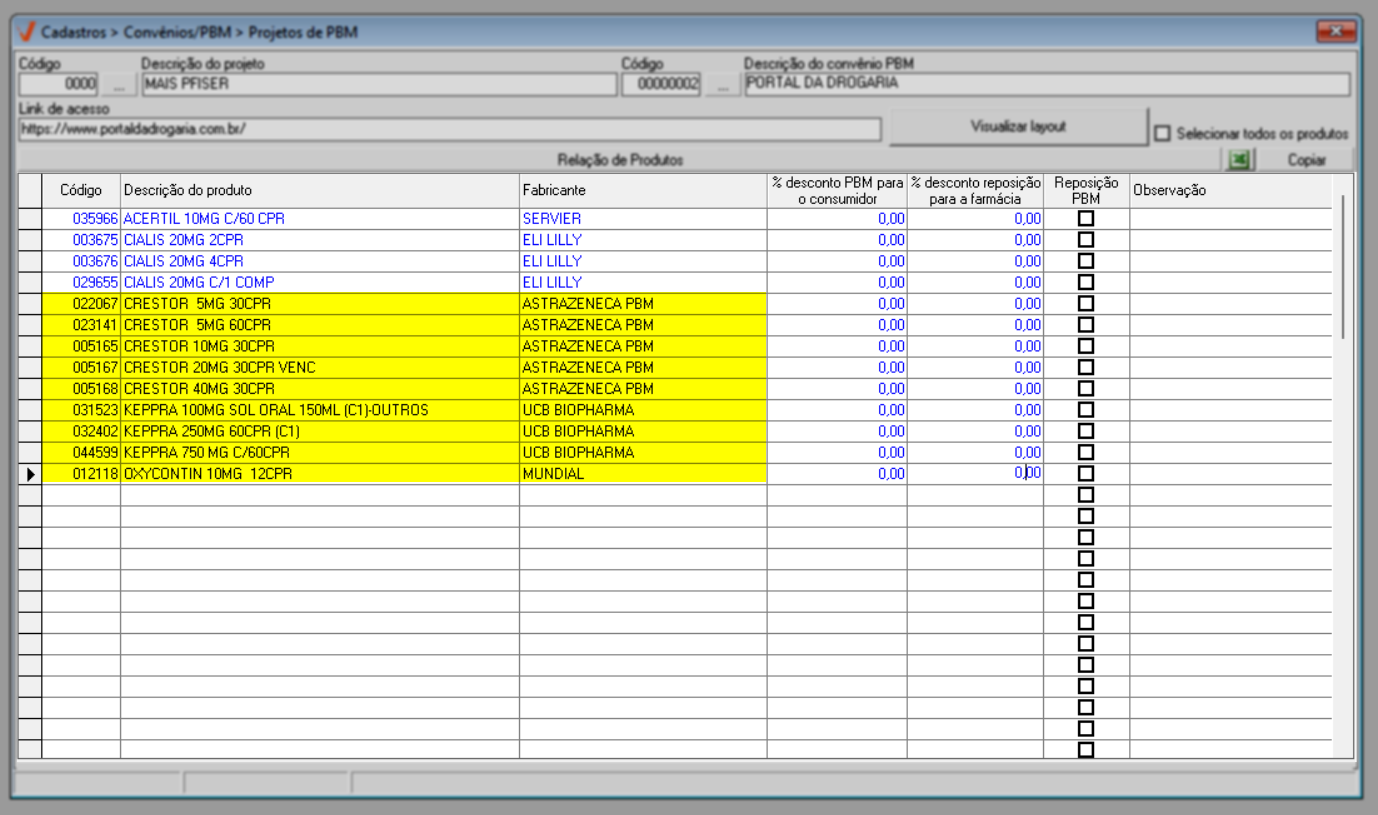
Task: Click the Descrição do produto column header
Action: [x=320, y=190]
